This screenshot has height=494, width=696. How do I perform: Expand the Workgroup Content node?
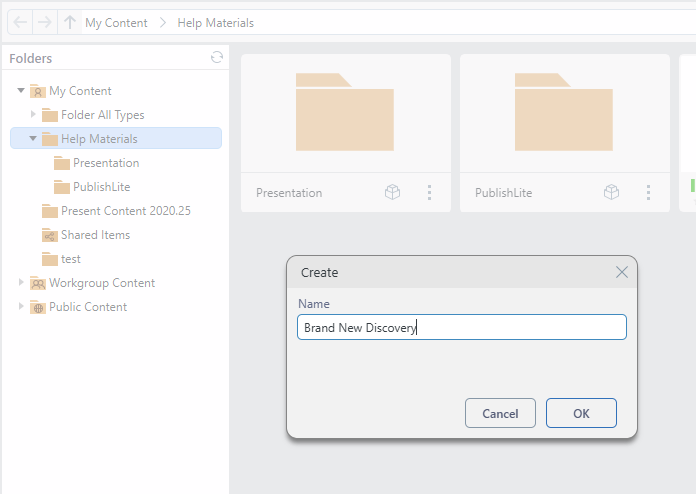(x=21, y=283)
